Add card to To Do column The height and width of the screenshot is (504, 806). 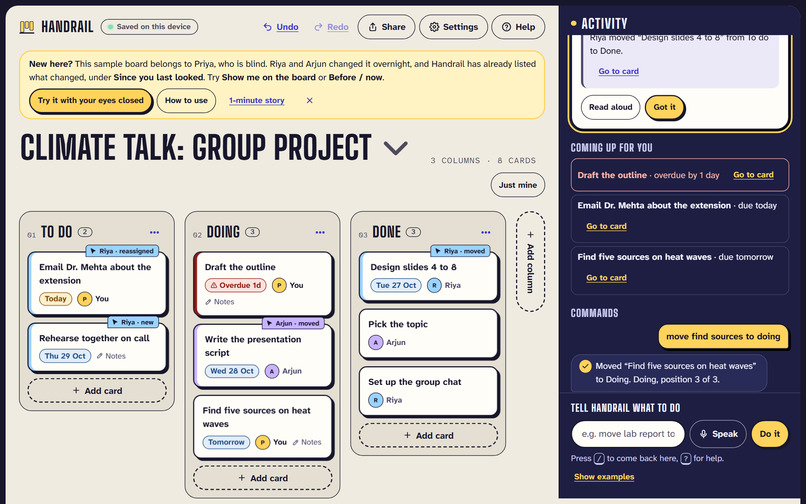coord(97,391)
